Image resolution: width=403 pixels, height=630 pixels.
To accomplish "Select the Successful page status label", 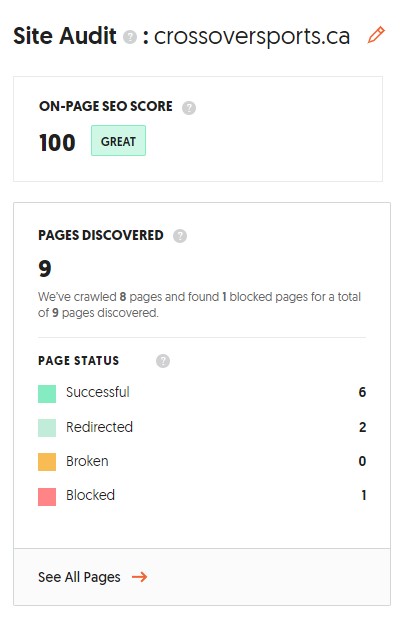I will [98, 392].
